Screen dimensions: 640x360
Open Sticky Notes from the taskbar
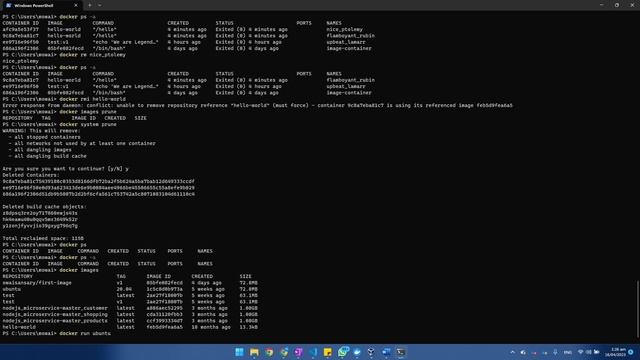pyautogui.click(x=328, y=352)
